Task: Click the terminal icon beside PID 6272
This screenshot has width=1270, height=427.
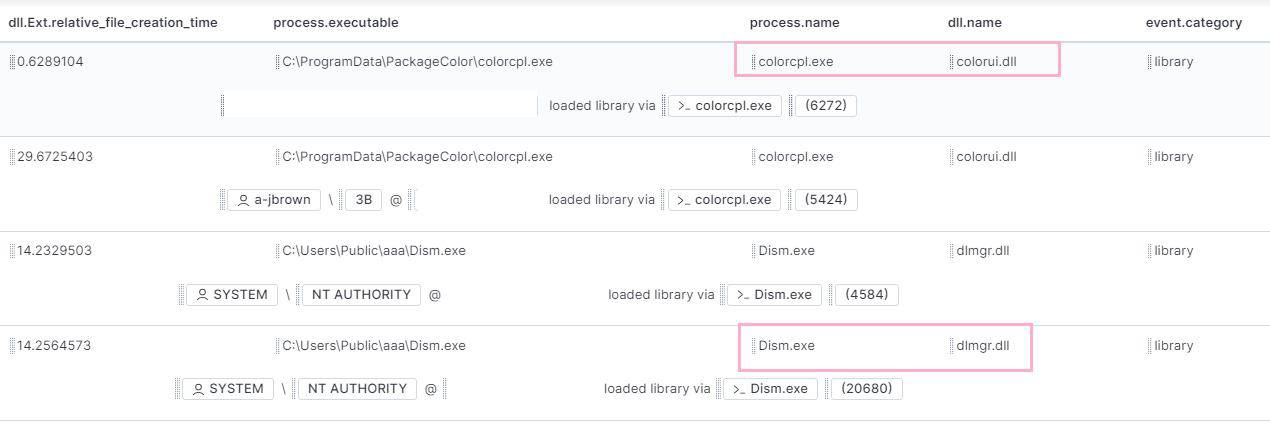Action: (682, 106)
